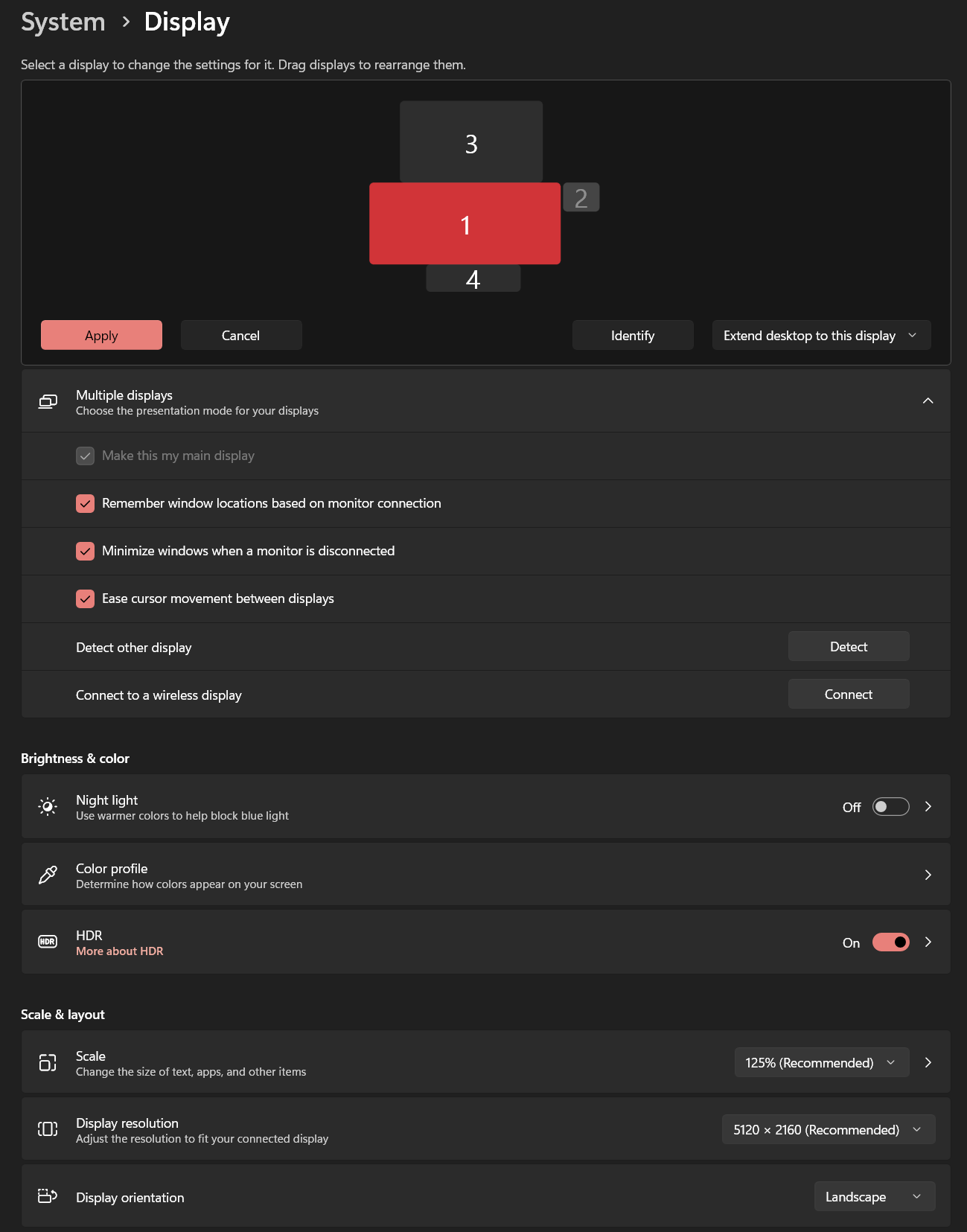
Task: Click the HDR badge icon
Action: pyautogui.click(x=48, y=942)
